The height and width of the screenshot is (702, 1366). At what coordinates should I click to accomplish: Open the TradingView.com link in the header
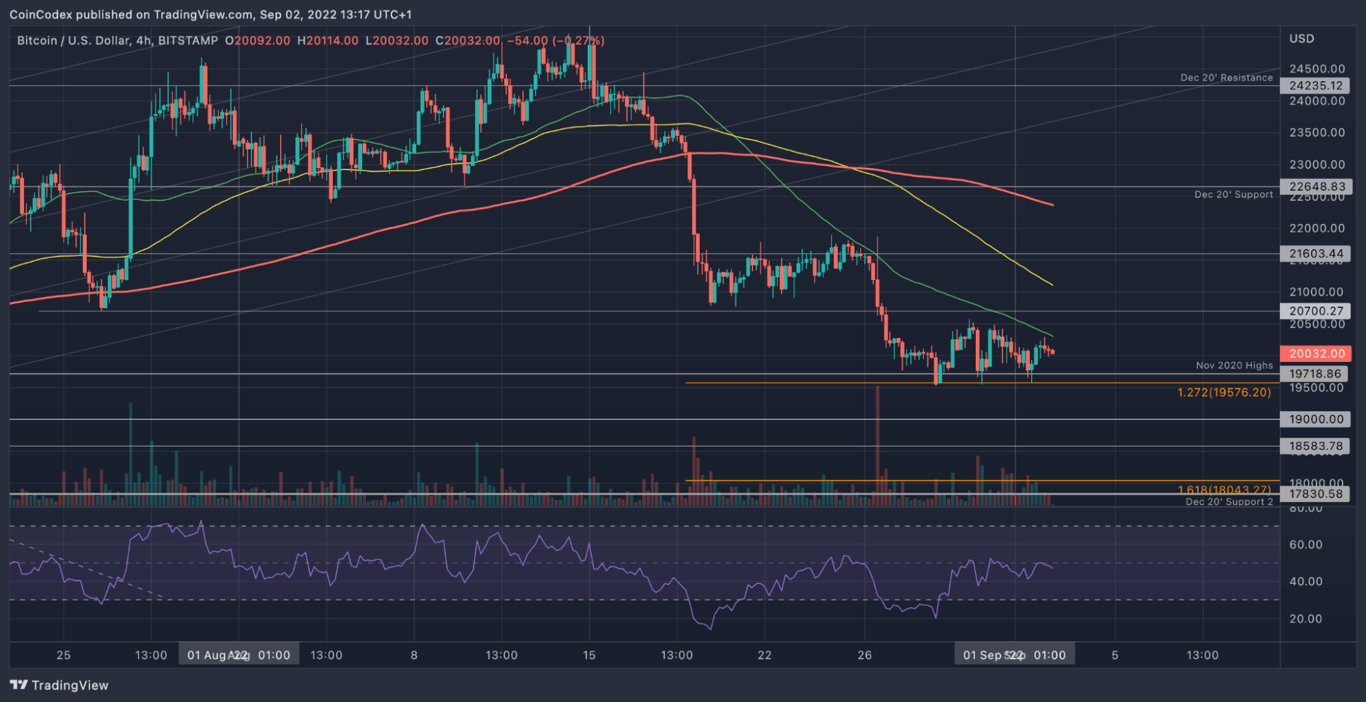click(199, 15)
